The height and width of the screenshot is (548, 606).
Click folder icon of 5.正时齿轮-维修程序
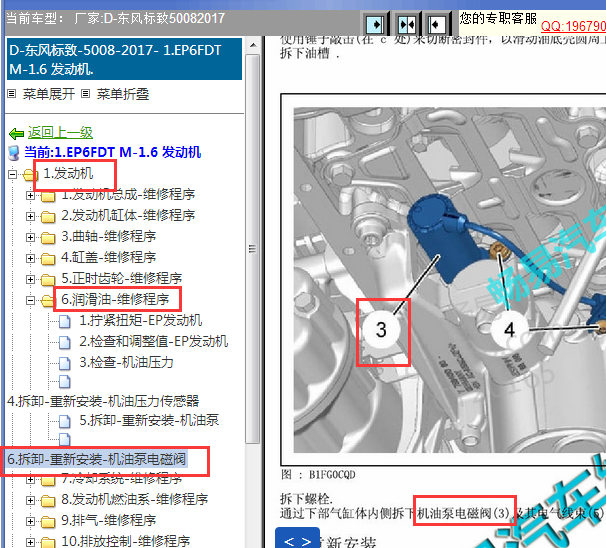tap(48, 279)
